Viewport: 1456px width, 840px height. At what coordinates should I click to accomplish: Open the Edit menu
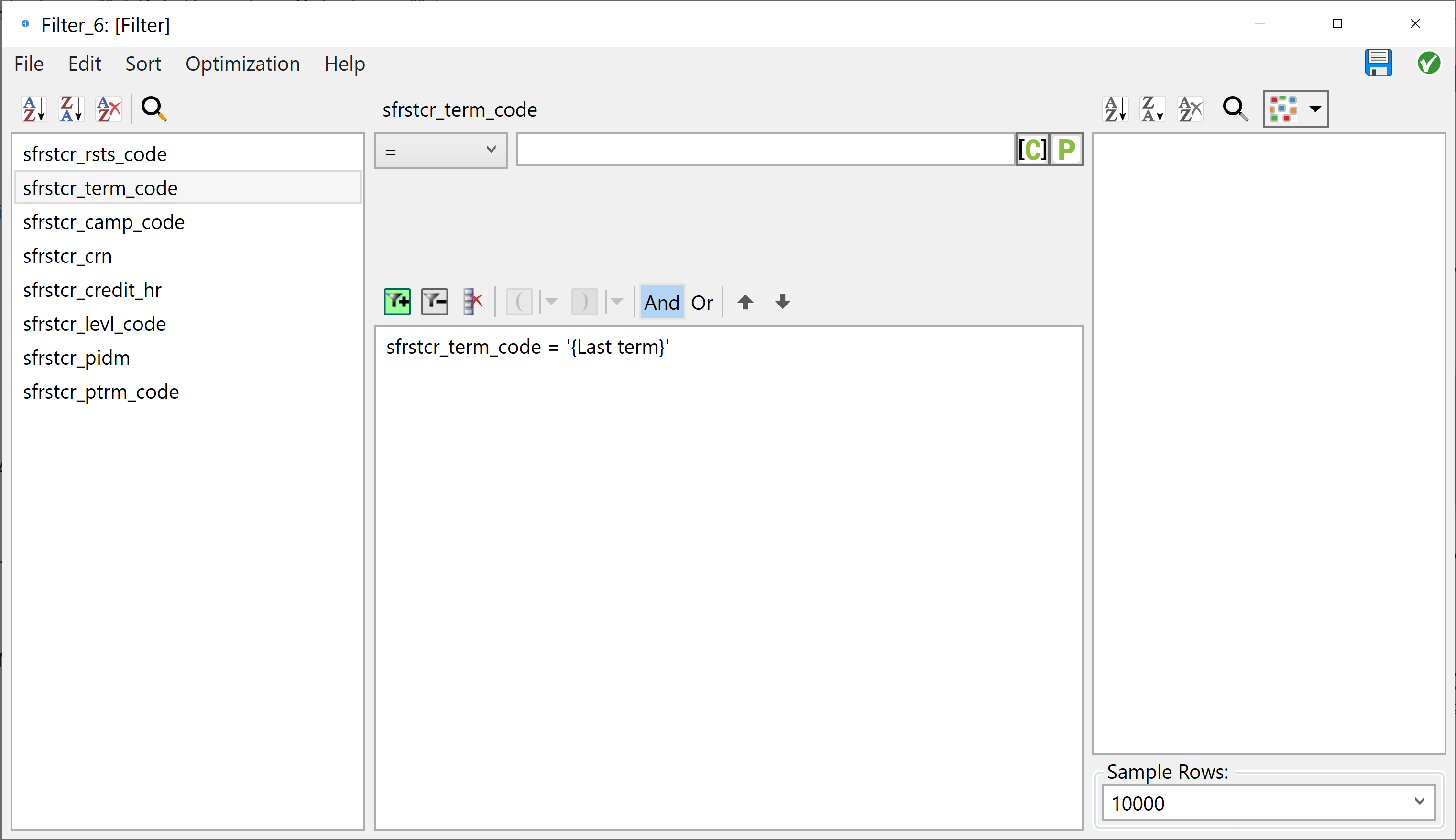(x=84, y=64)
